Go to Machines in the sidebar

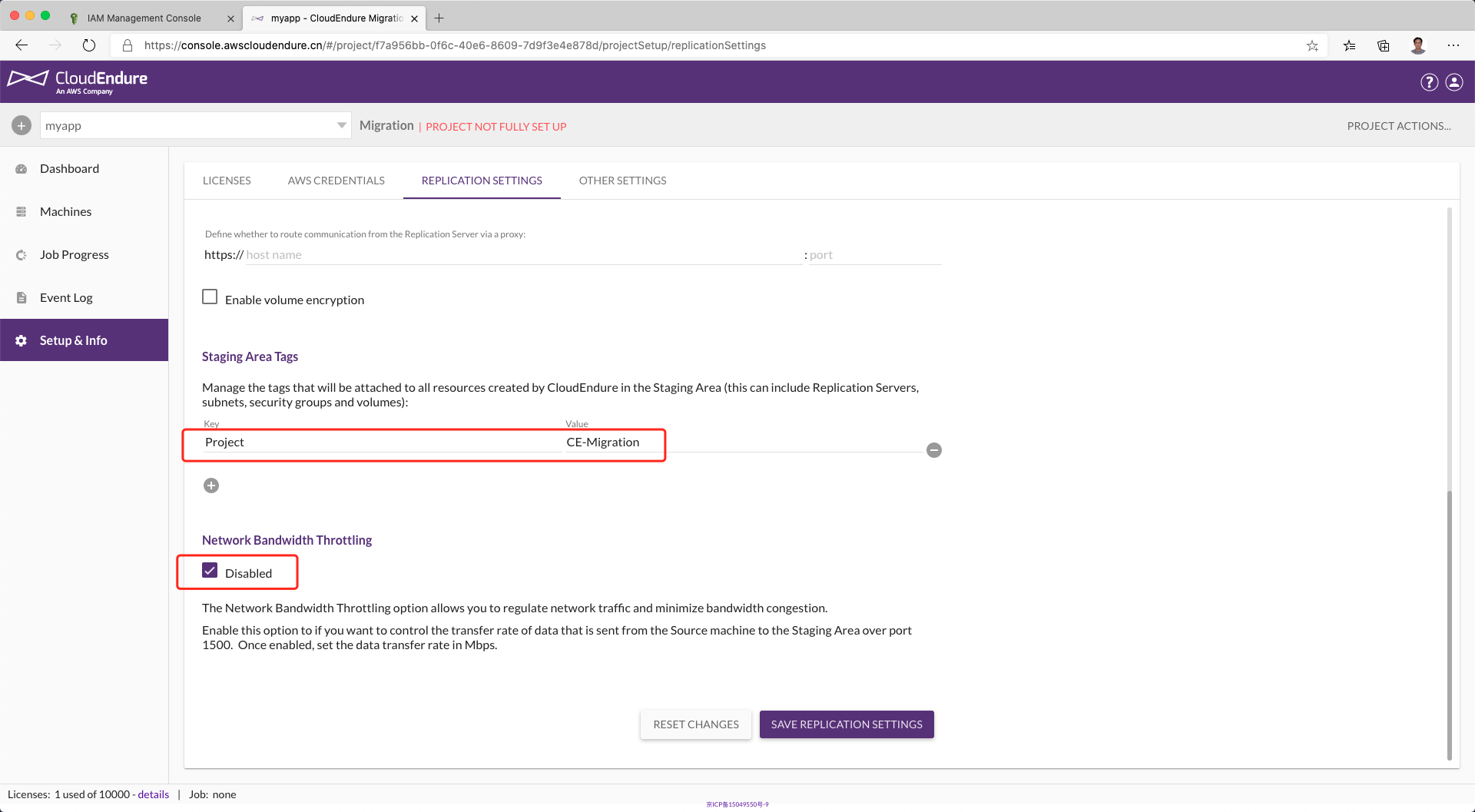[65, 212]
